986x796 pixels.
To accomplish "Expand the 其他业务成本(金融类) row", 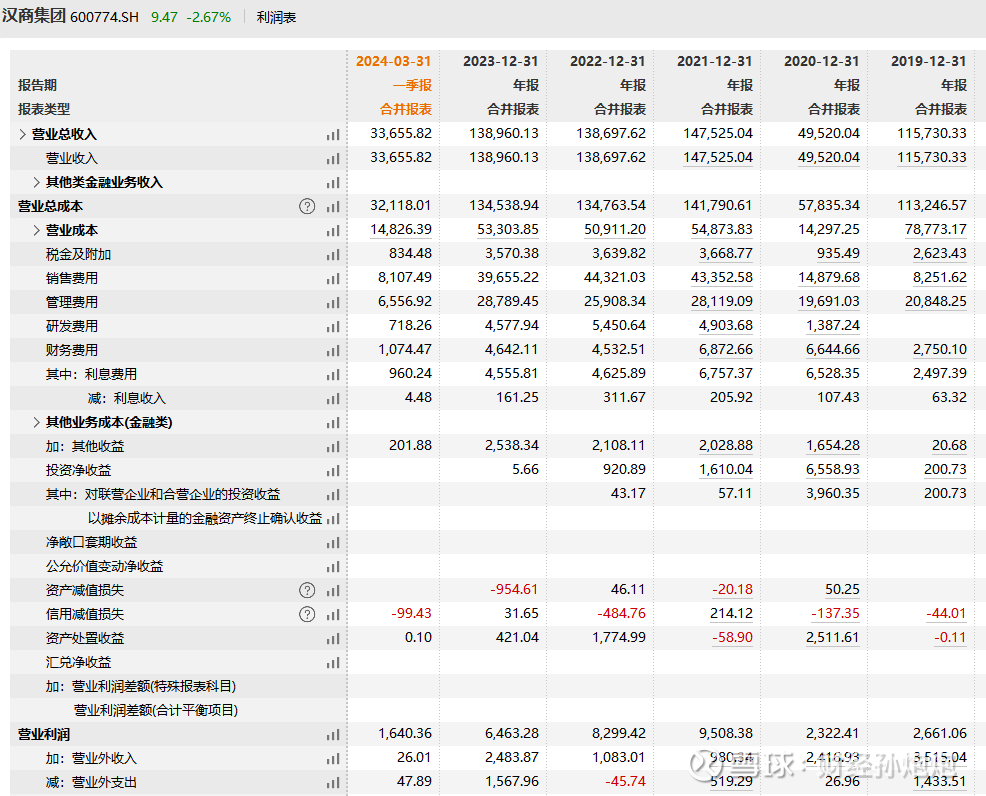I will [x=36, y=422].
